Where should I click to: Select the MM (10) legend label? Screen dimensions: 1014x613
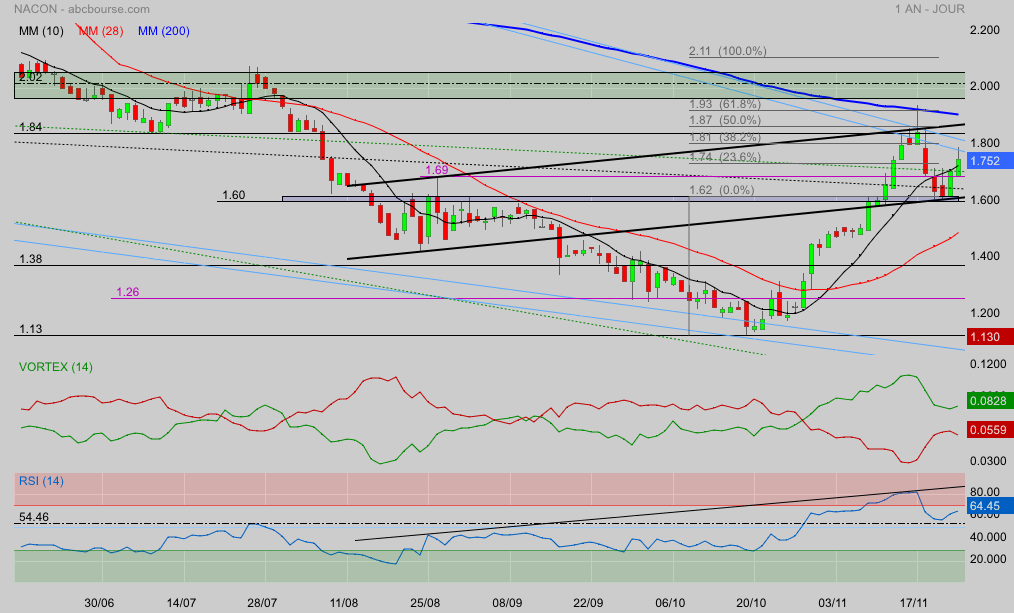coord(41,31)
